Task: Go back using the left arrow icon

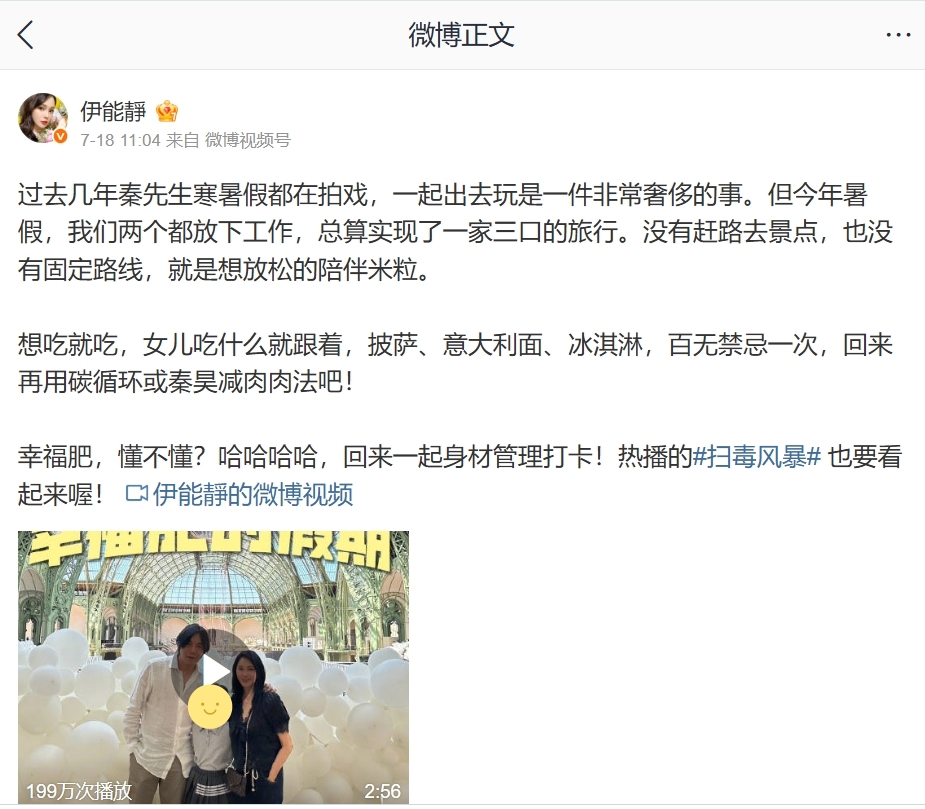Action: (x=25, y=35)
